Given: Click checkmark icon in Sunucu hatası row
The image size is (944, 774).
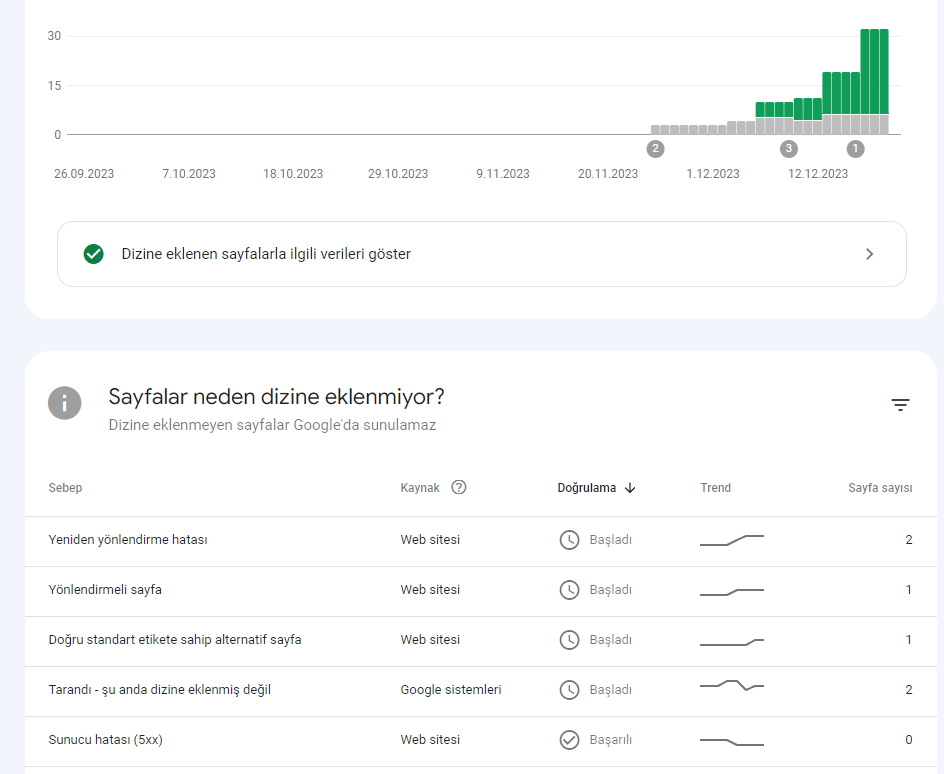Looking at the screenshot, I should click(569, 740).
